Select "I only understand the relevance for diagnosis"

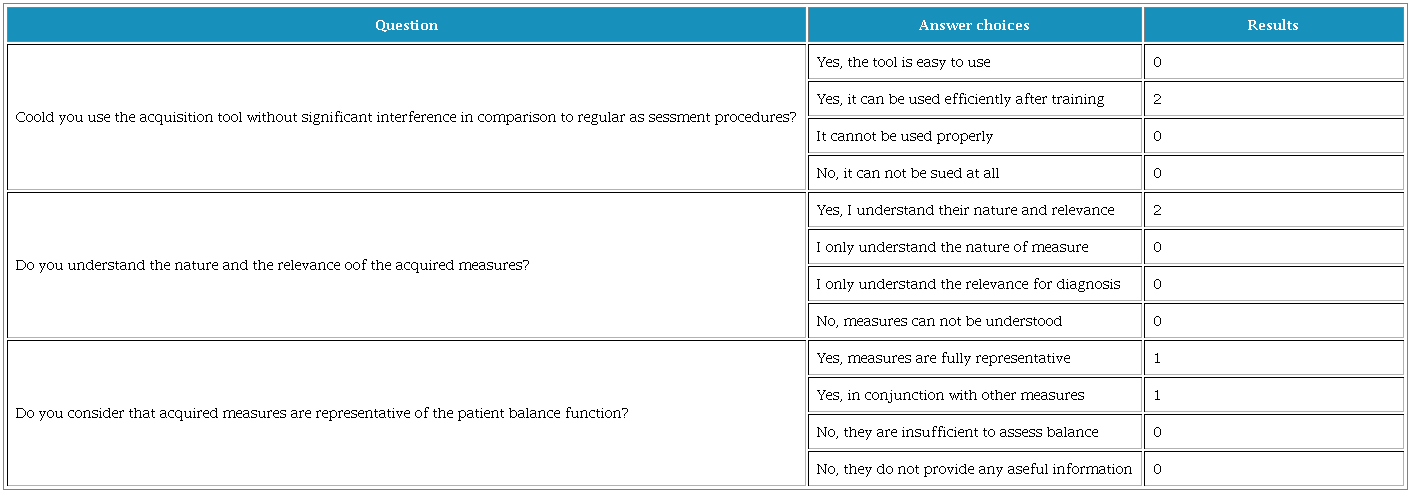pos(968,284)
